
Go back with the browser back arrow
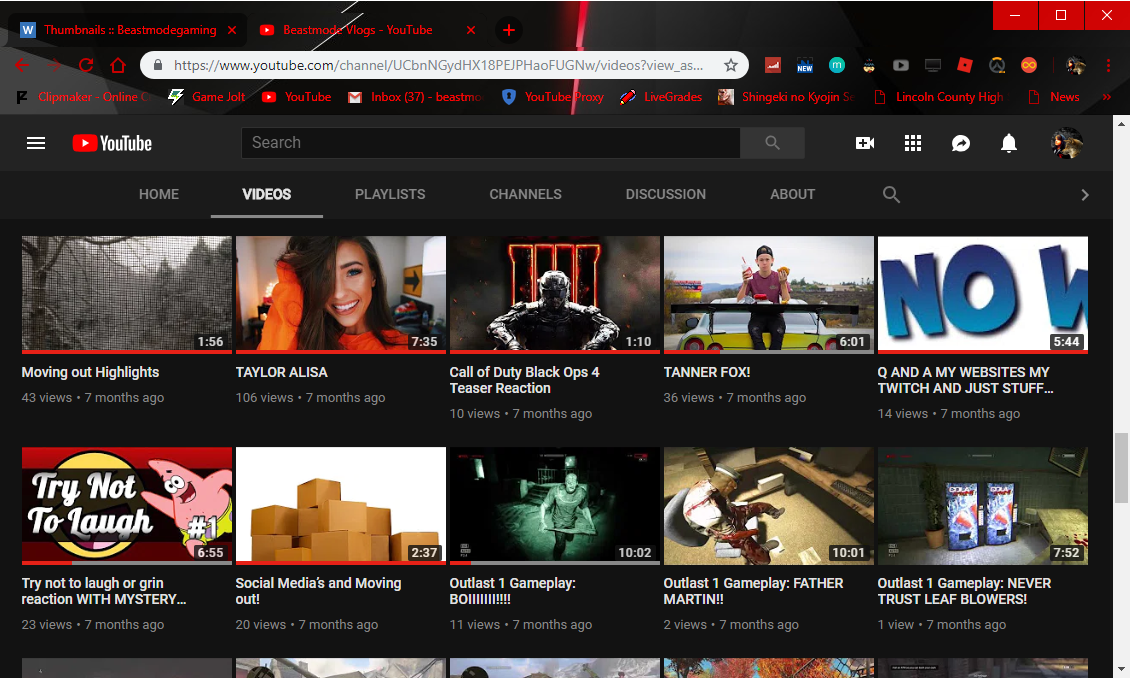[22, 66]
